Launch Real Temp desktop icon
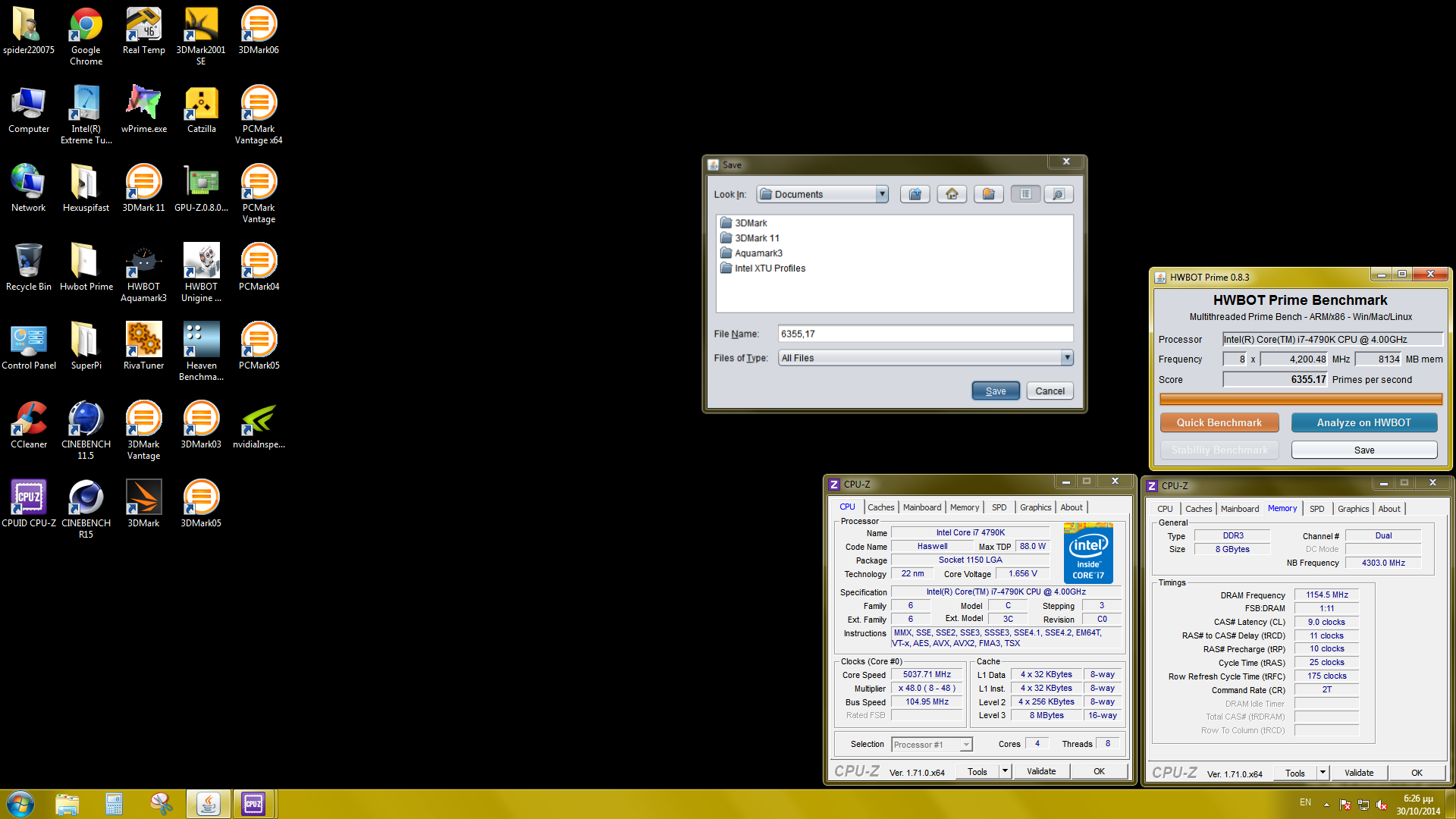Screen dimensions: 1456x819 (143, 30)
